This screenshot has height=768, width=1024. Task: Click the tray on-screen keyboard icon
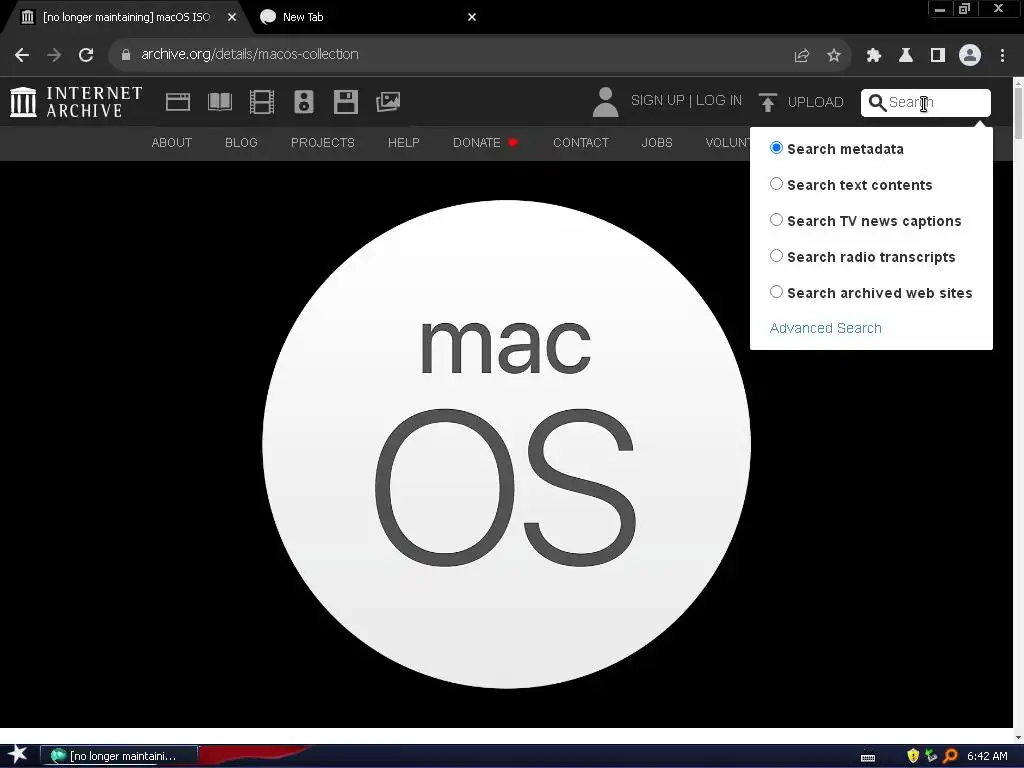[x=868, y=758]
